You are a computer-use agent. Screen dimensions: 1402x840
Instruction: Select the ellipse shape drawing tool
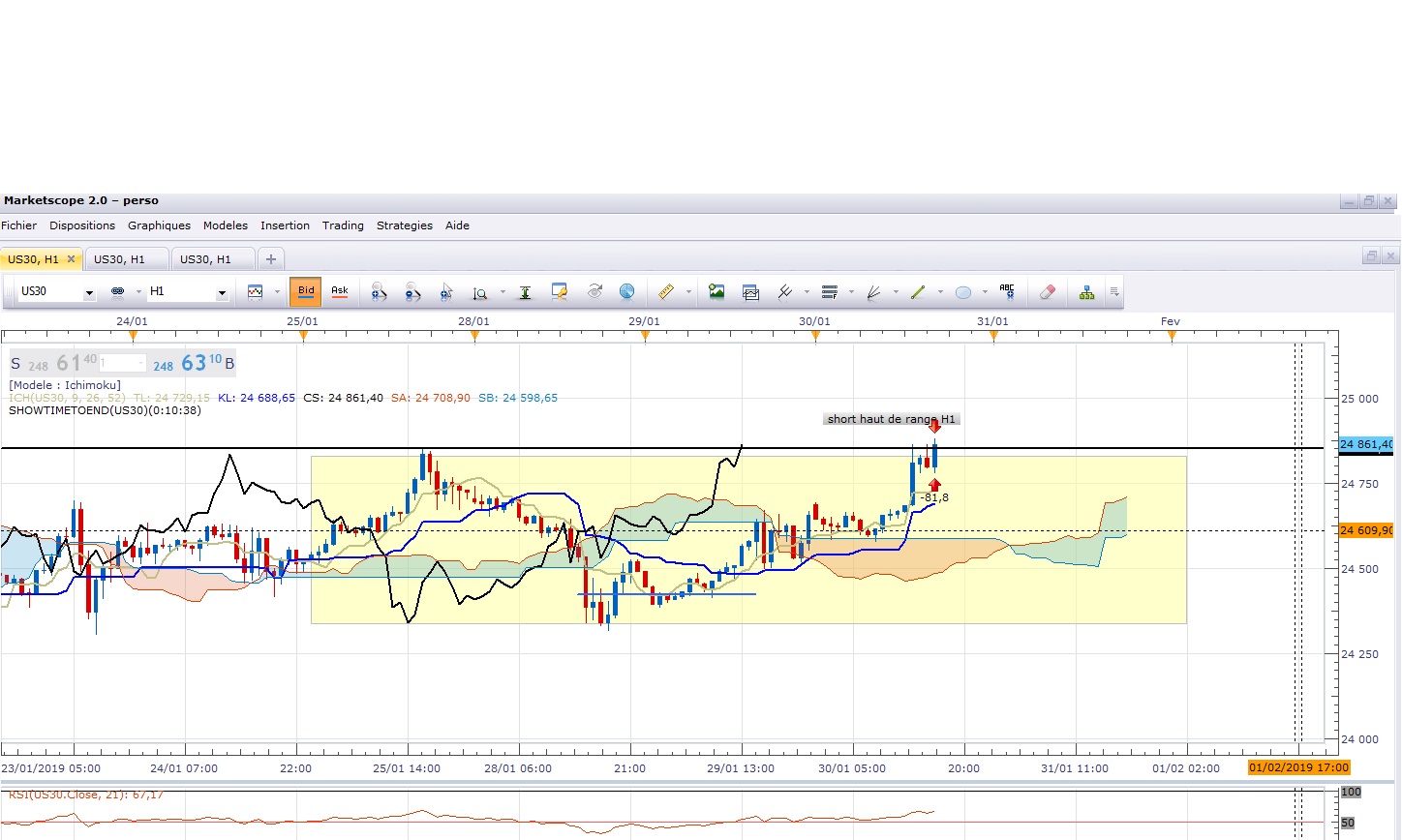[x=963, y=292]
